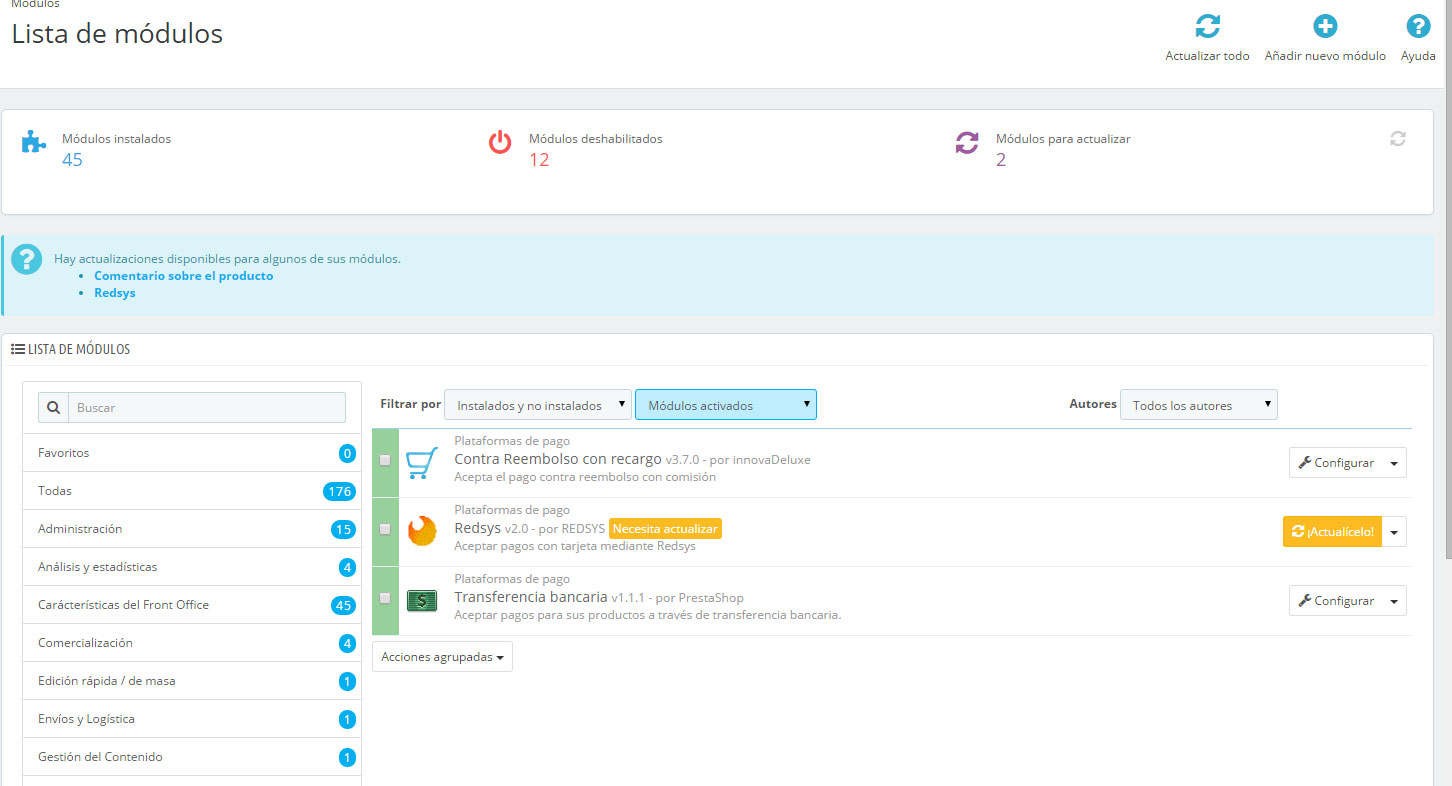The width and height of the screenshot is (1452, 786).
Task: Click the Módulos instalados puzzle icon
Action: [x=34, y=141]
